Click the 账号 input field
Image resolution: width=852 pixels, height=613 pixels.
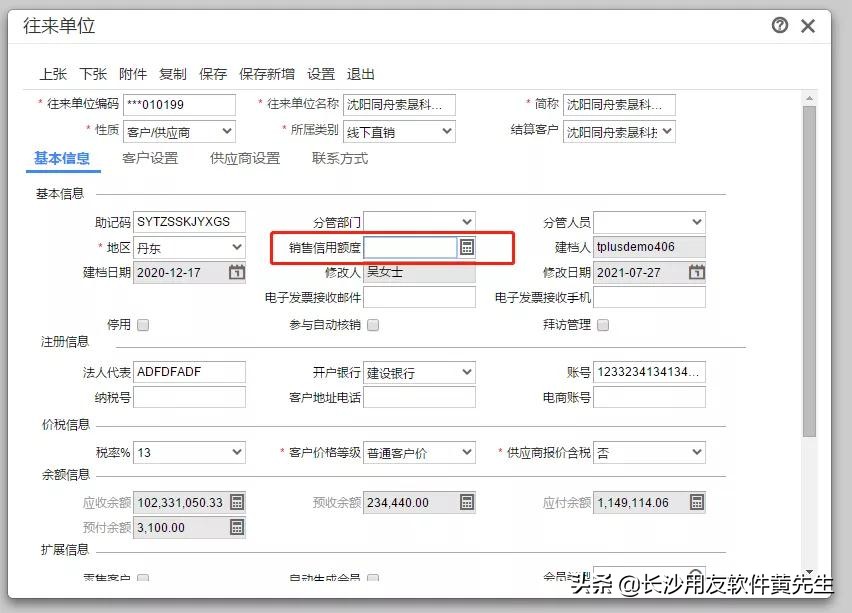(x=649, y=372)
